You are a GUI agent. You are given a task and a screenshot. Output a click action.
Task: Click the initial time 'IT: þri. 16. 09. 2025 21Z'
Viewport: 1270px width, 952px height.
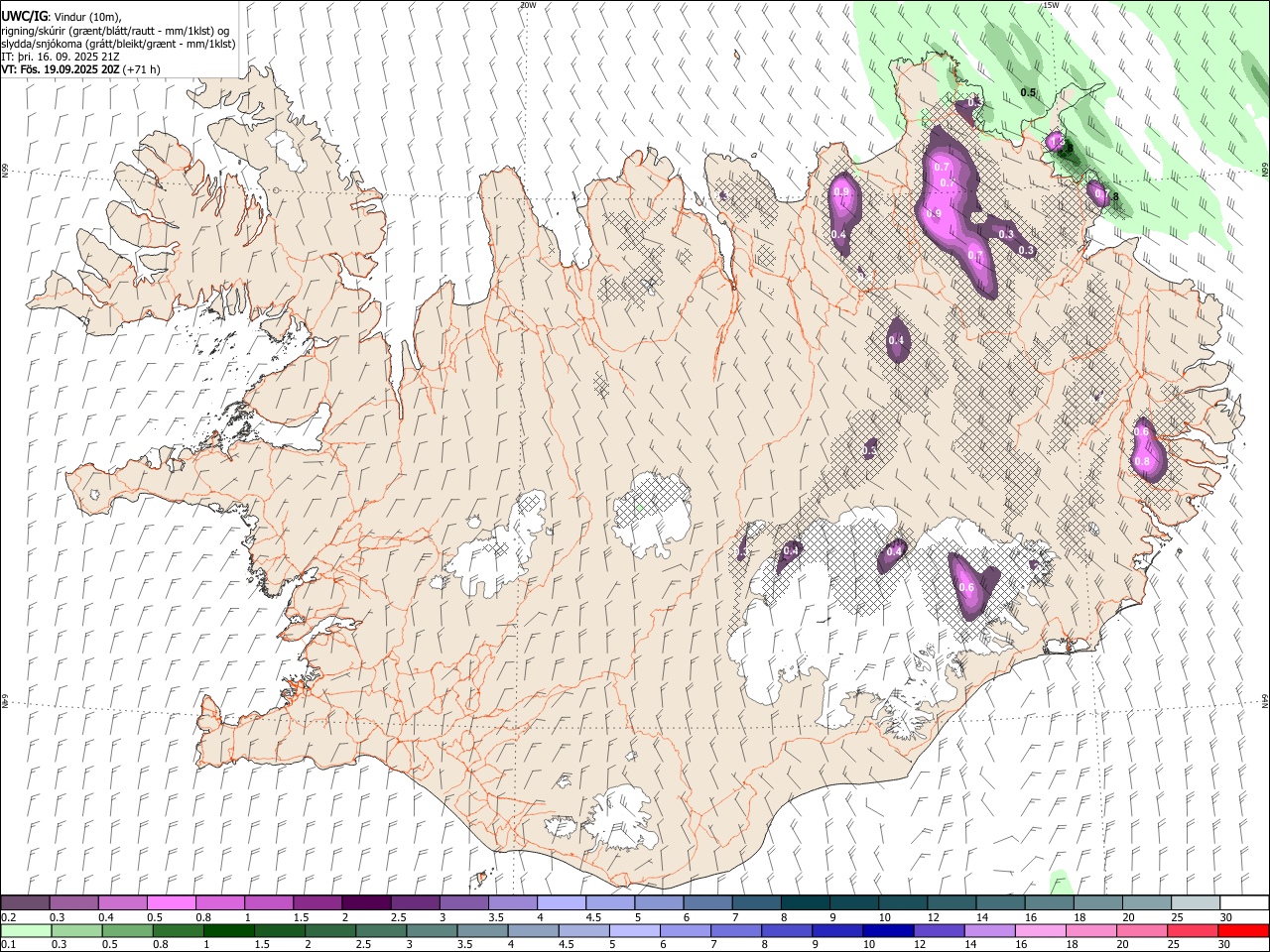[x=61, y=57]
